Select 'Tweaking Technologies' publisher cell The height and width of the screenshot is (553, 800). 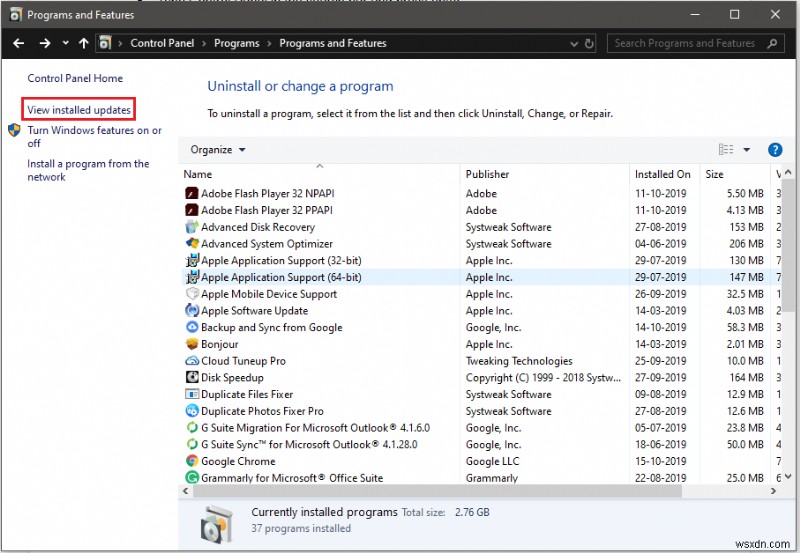pos(519,361)
